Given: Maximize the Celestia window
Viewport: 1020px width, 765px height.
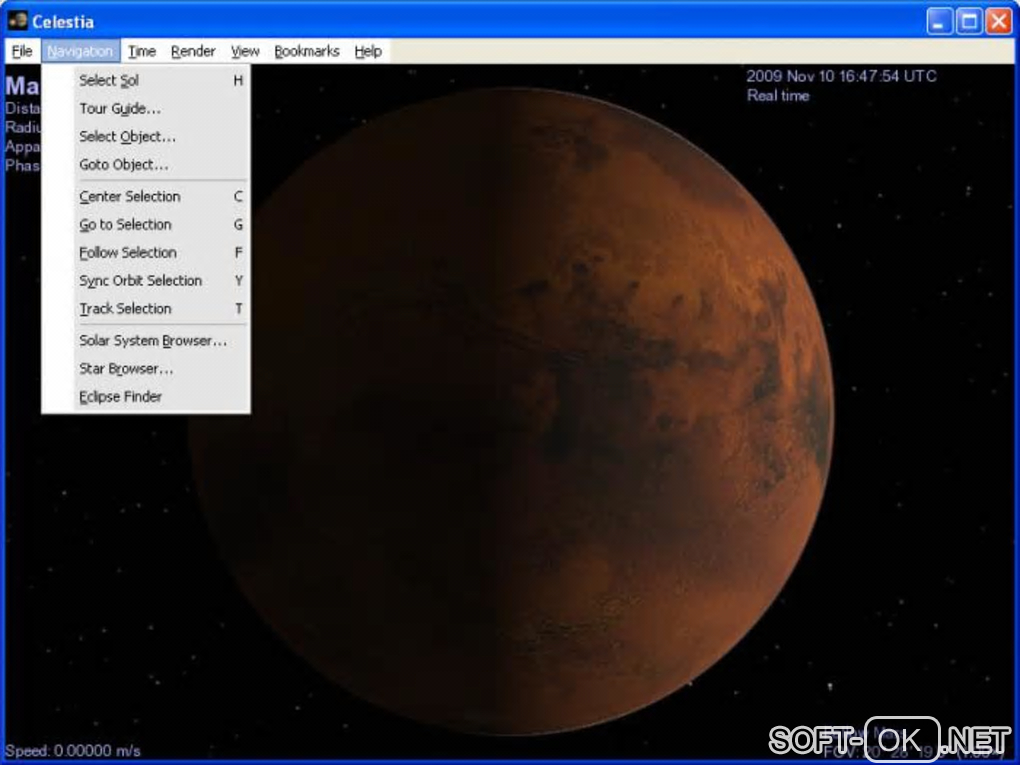Looking at the screenshot, I should 969,21.
